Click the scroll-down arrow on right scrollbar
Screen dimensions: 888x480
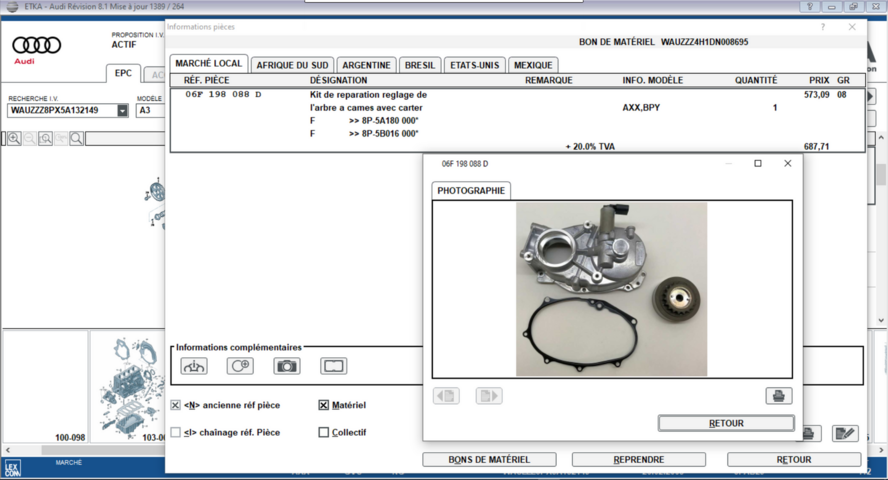click(881, 320)
